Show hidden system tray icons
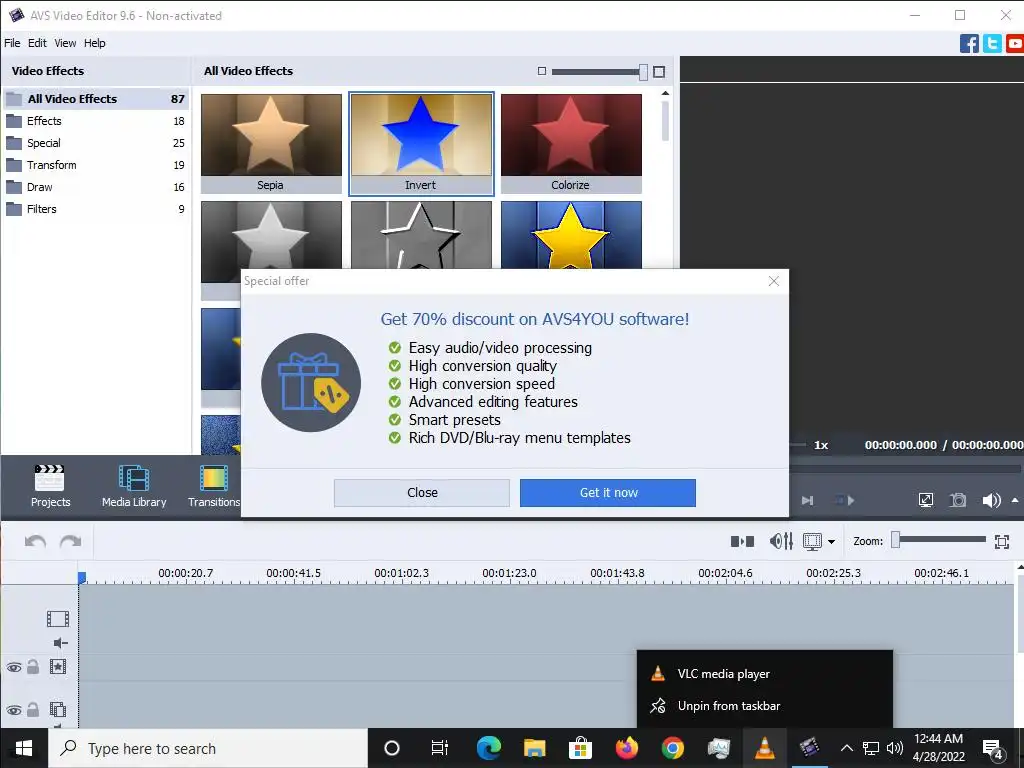Image resolution: width=1024 pixels, height=768 pixels. [x=846, y=748]
